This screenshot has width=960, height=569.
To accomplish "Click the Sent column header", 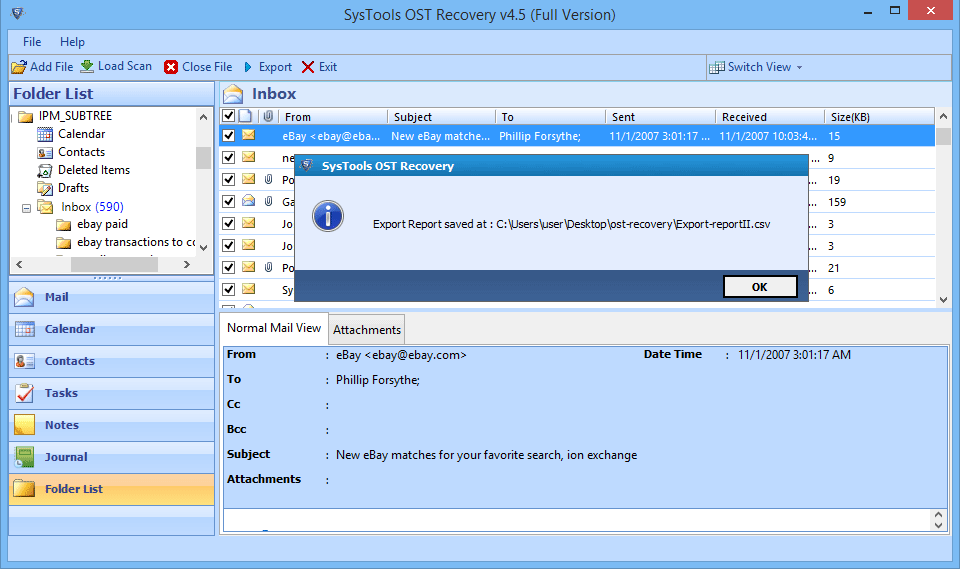I will tap(660, 116).
